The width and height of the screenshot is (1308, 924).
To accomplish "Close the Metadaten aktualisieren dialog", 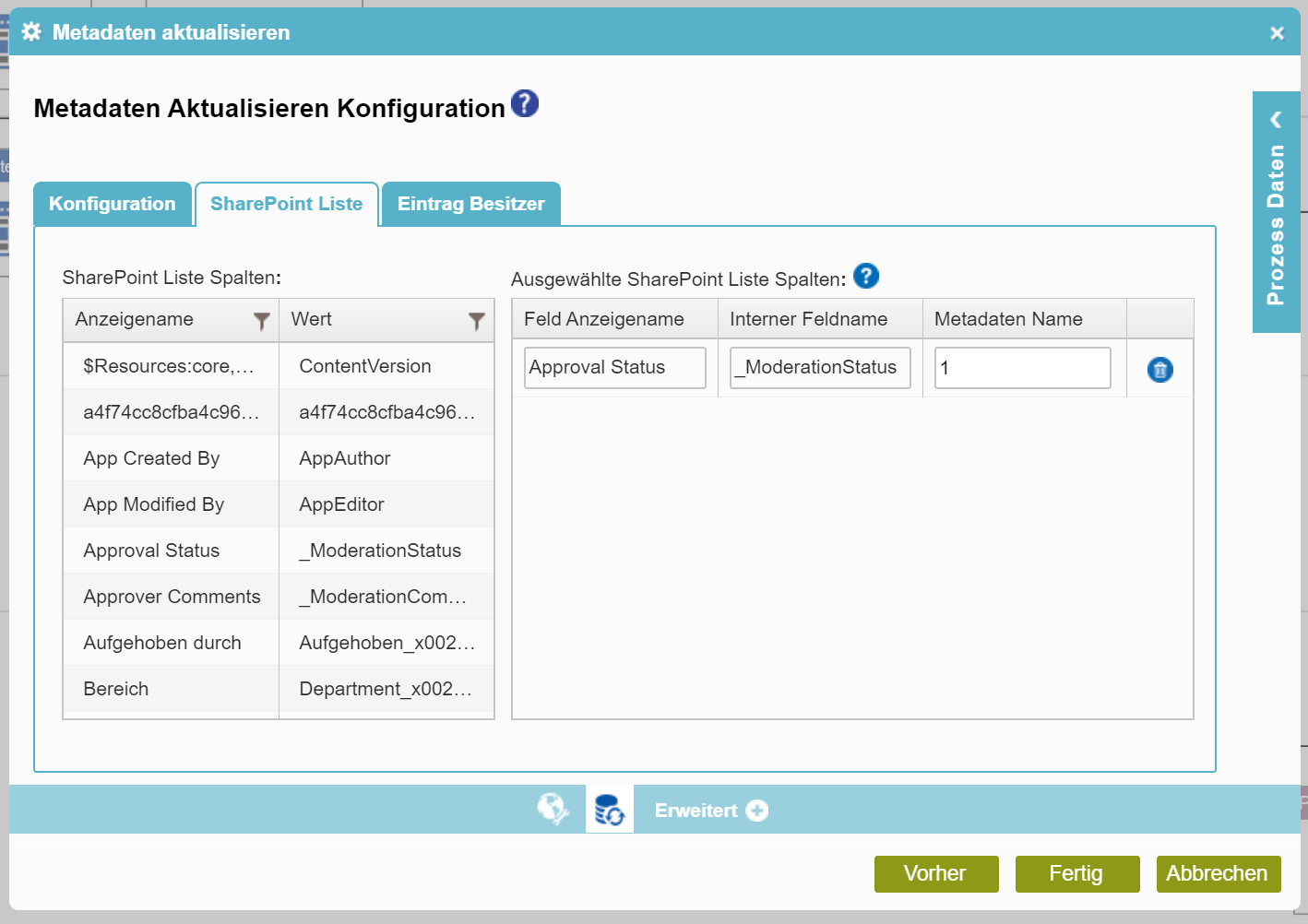I will (1277, 33).
